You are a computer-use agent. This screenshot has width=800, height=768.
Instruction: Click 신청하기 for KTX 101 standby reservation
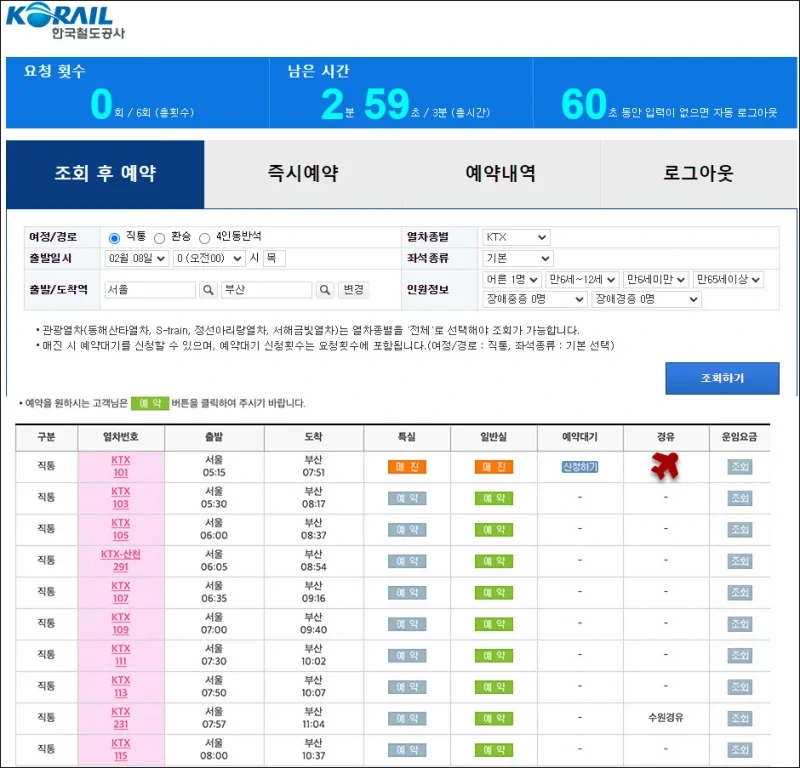[x=579, y=466]
